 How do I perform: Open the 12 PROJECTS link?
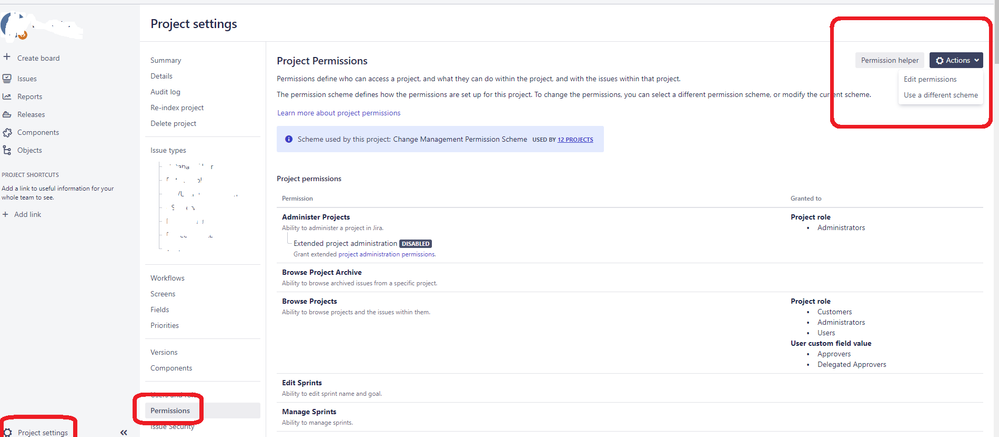[x=575, y=139]
